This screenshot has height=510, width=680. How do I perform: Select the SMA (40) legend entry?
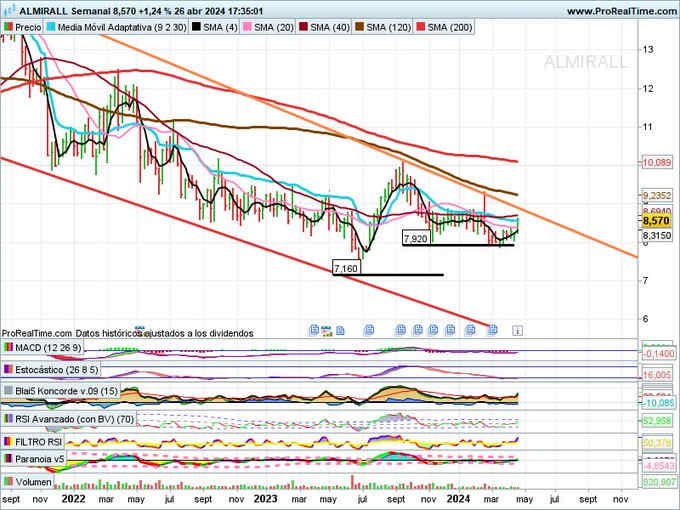click(324, 27)
